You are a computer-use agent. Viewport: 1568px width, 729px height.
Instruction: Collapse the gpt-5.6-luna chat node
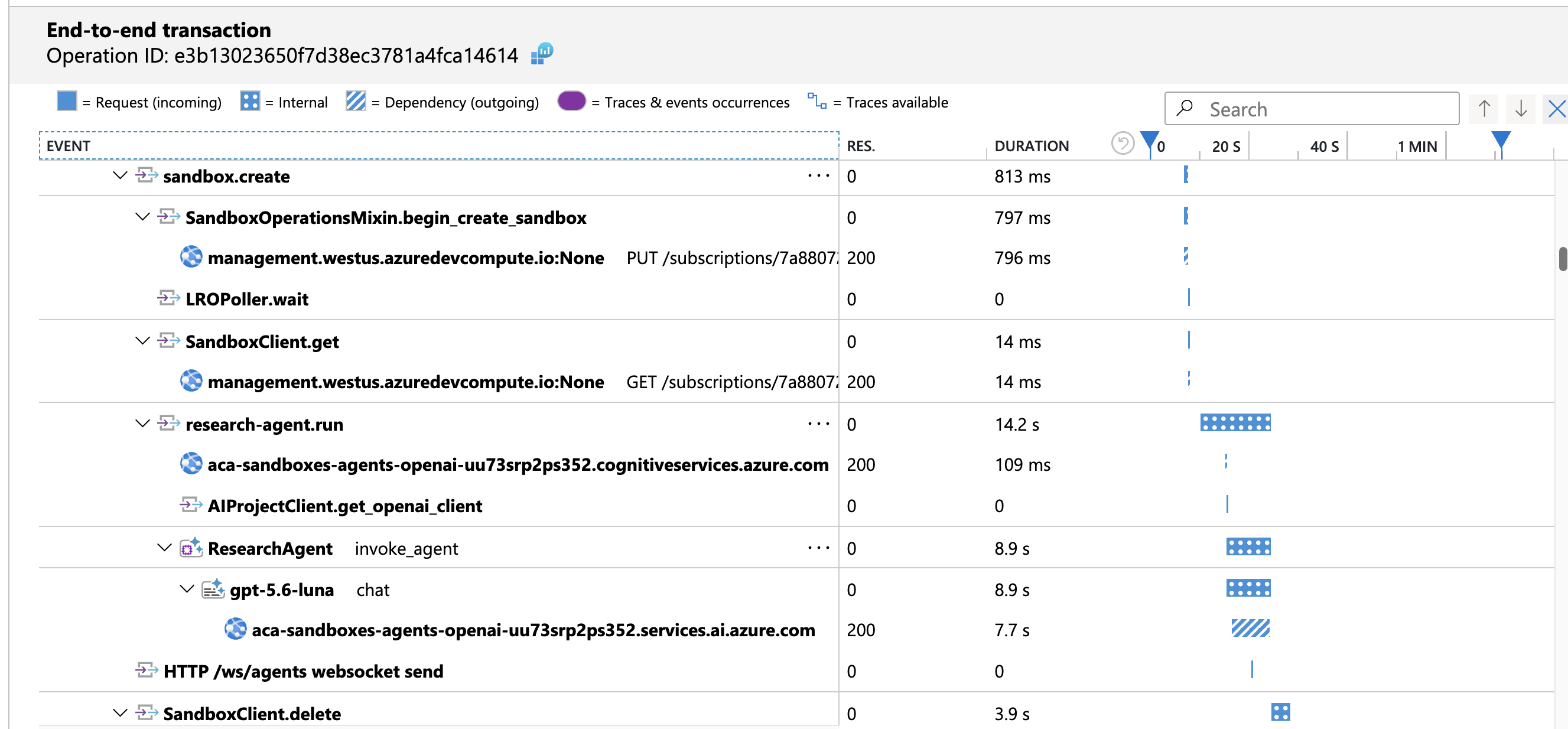[187, 589]
